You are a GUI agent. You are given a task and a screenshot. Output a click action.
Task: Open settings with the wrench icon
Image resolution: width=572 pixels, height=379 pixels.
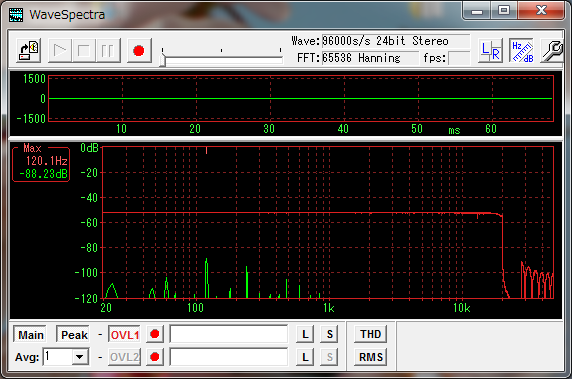coord(551,51)
